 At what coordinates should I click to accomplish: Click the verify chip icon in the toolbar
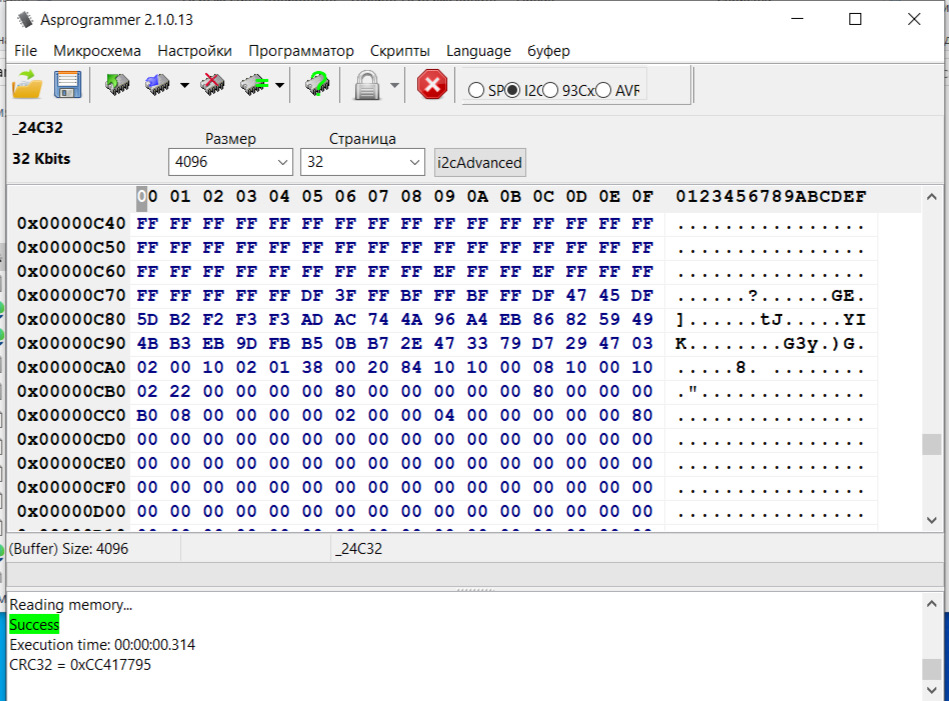click(x=254, y=84)
